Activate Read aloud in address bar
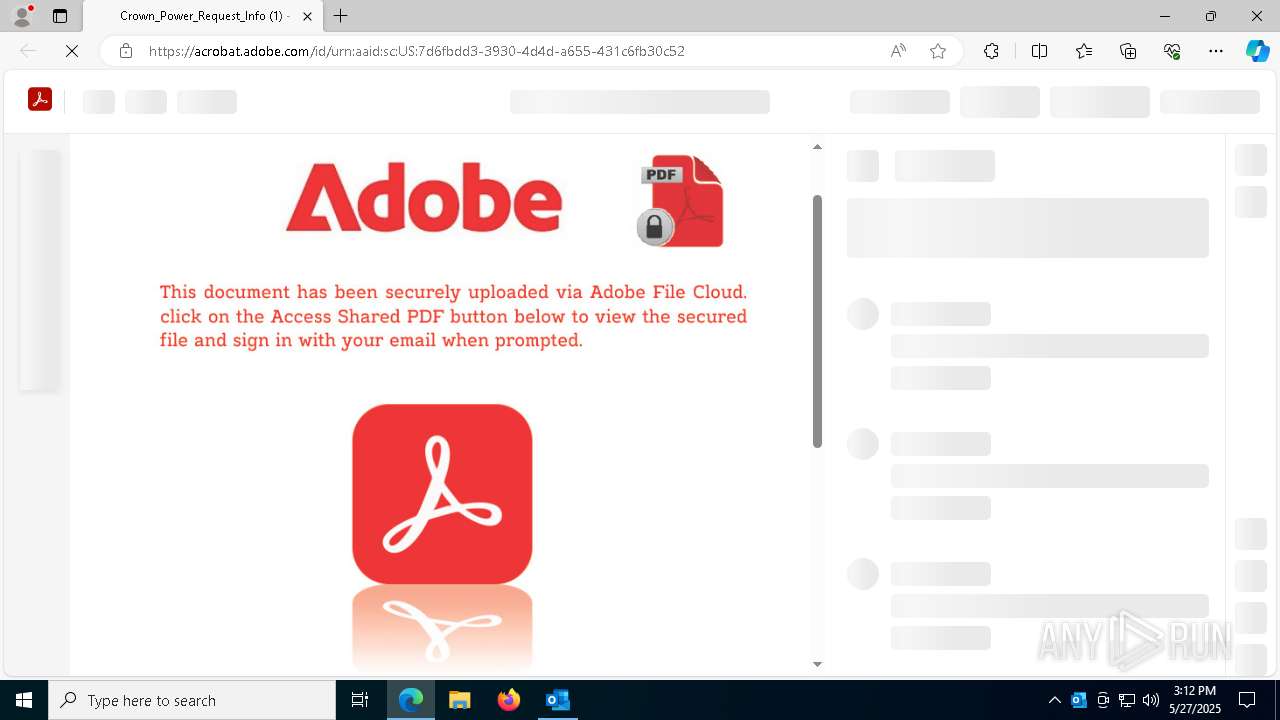 tap(898, 51)
